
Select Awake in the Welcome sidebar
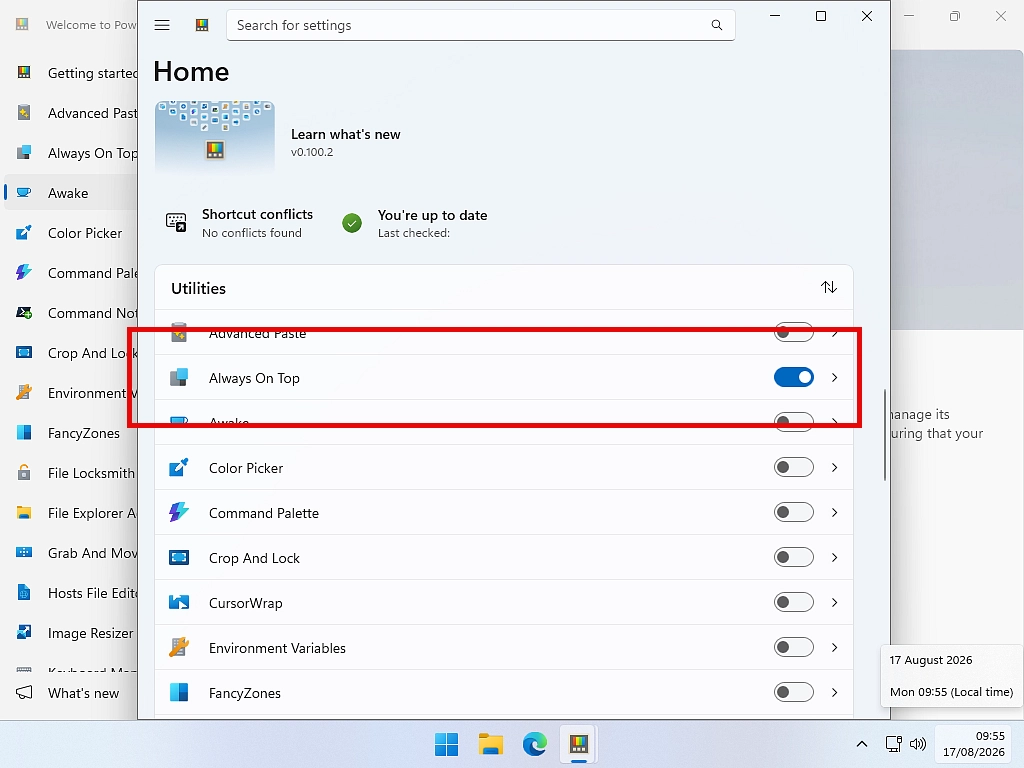[70, 193]
